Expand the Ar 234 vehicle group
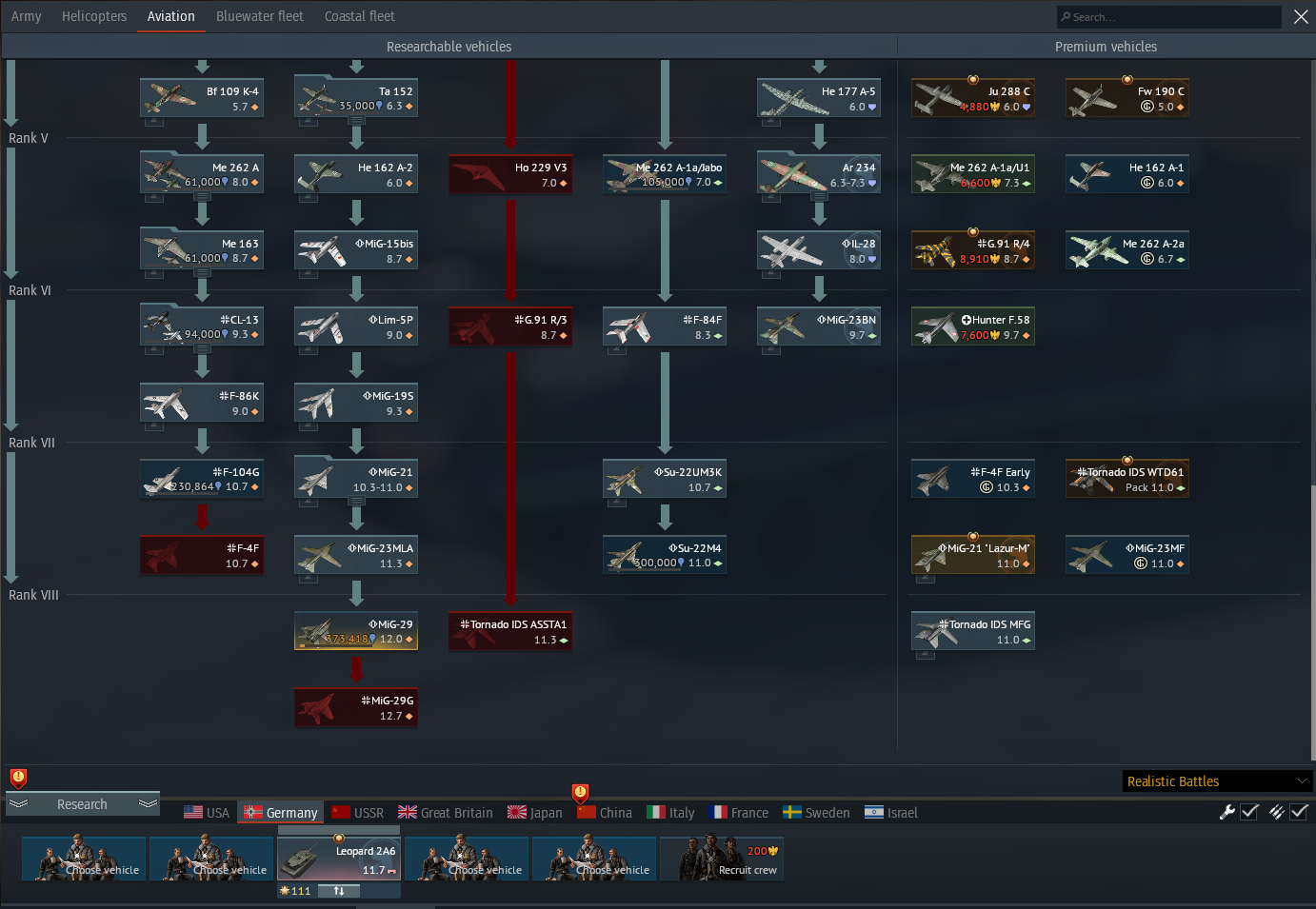 coord(819,196)
